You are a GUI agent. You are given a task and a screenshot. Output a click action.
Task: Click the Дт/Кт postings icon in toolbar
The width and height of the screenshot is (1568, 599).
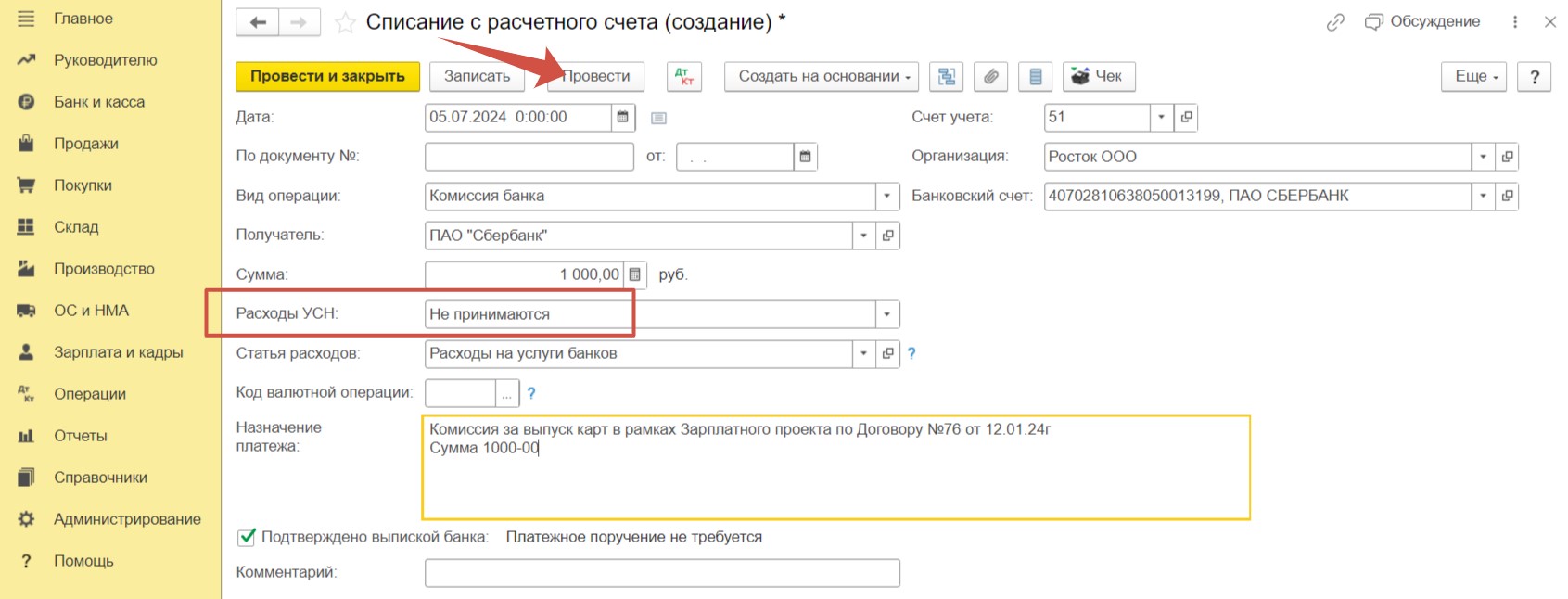683,76
